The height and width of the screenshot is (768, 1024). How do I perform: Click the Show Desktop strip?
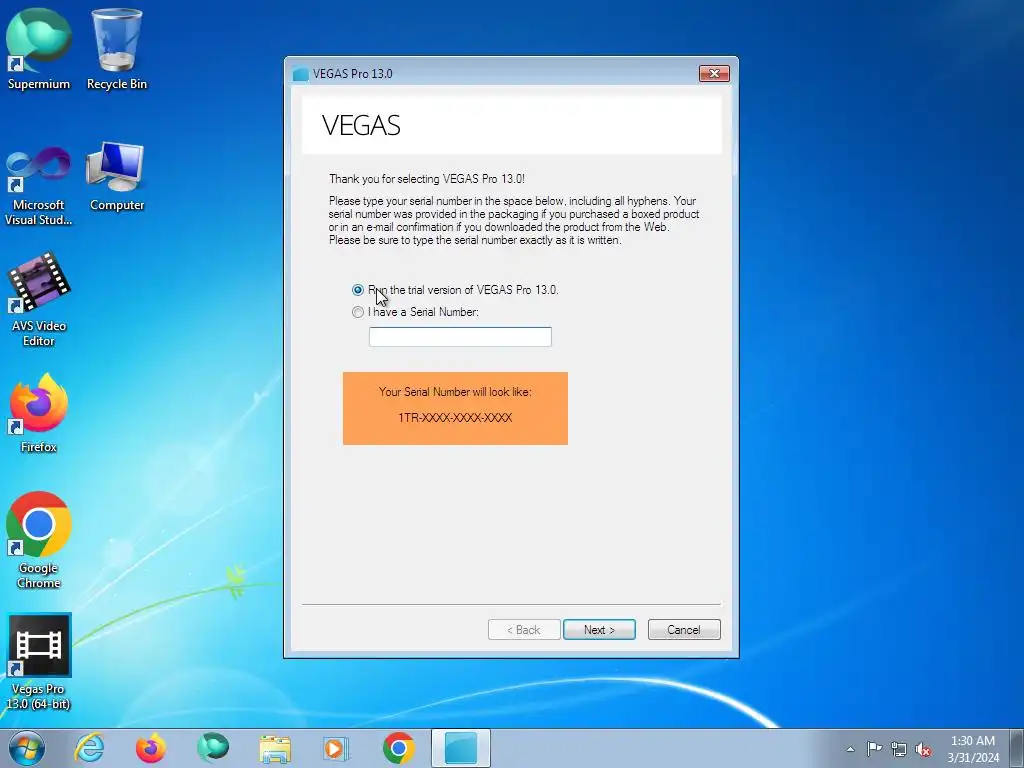pos(1017,748)
